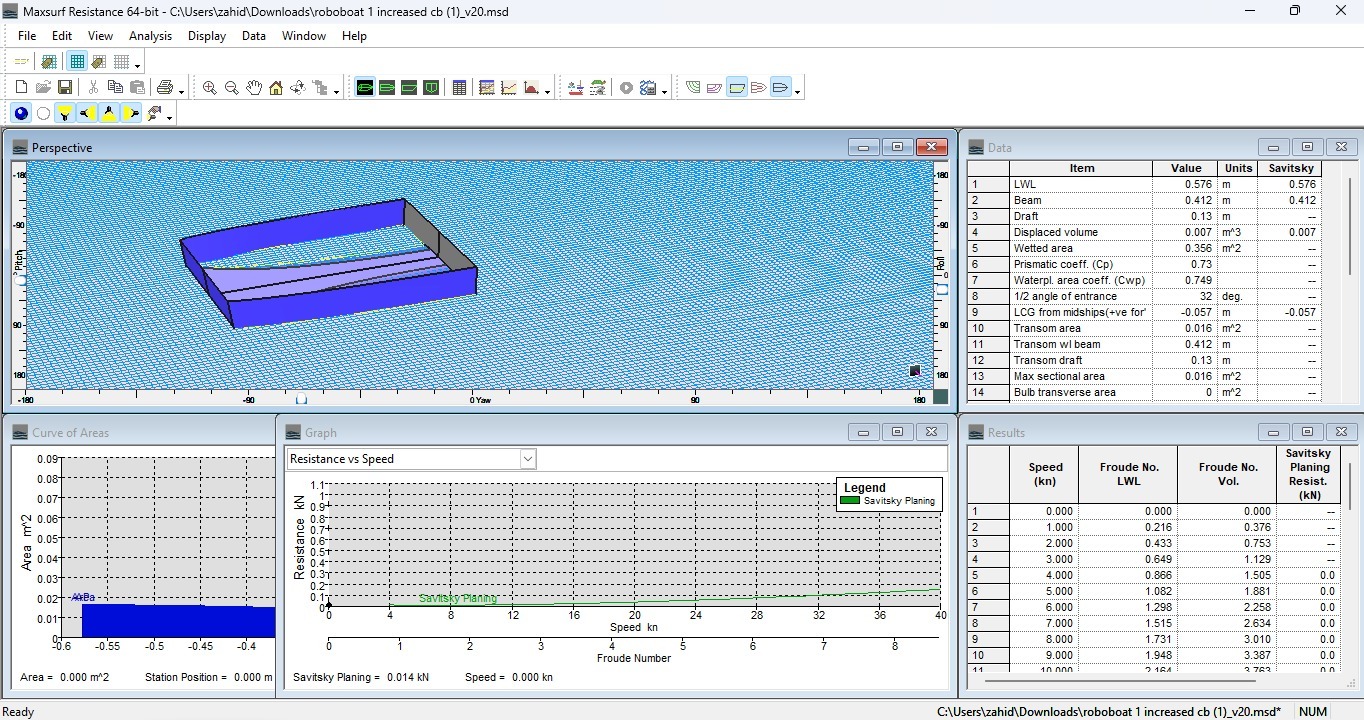
Task: Open the Resistance vs Speed dropdown
Action: 528,459
